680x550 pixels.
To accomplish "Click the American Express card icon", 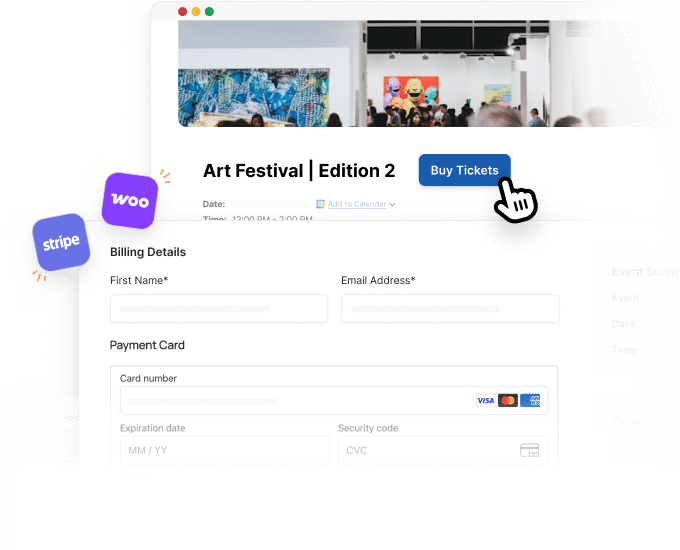I will point(530,400).
